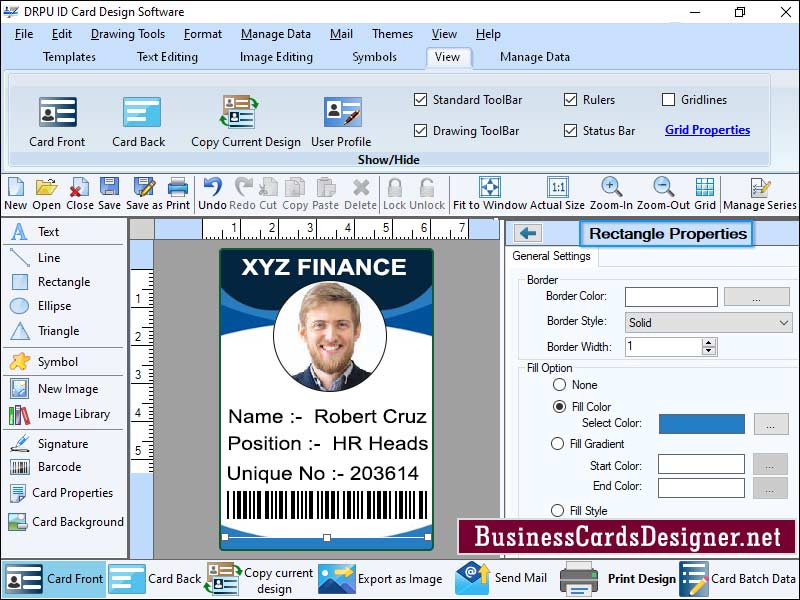Viewport: 800px width, 600px height.
Task: Expand the Border Style dropdown
Action: point(783,323)
